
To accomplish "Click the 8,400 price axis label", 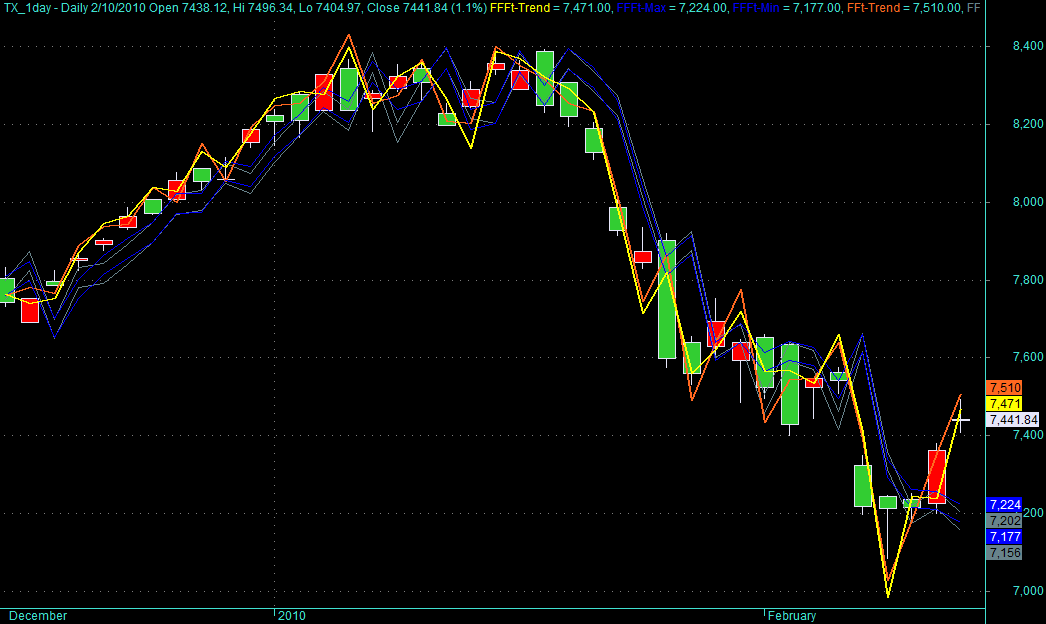I will click(x=1028, y=46).
